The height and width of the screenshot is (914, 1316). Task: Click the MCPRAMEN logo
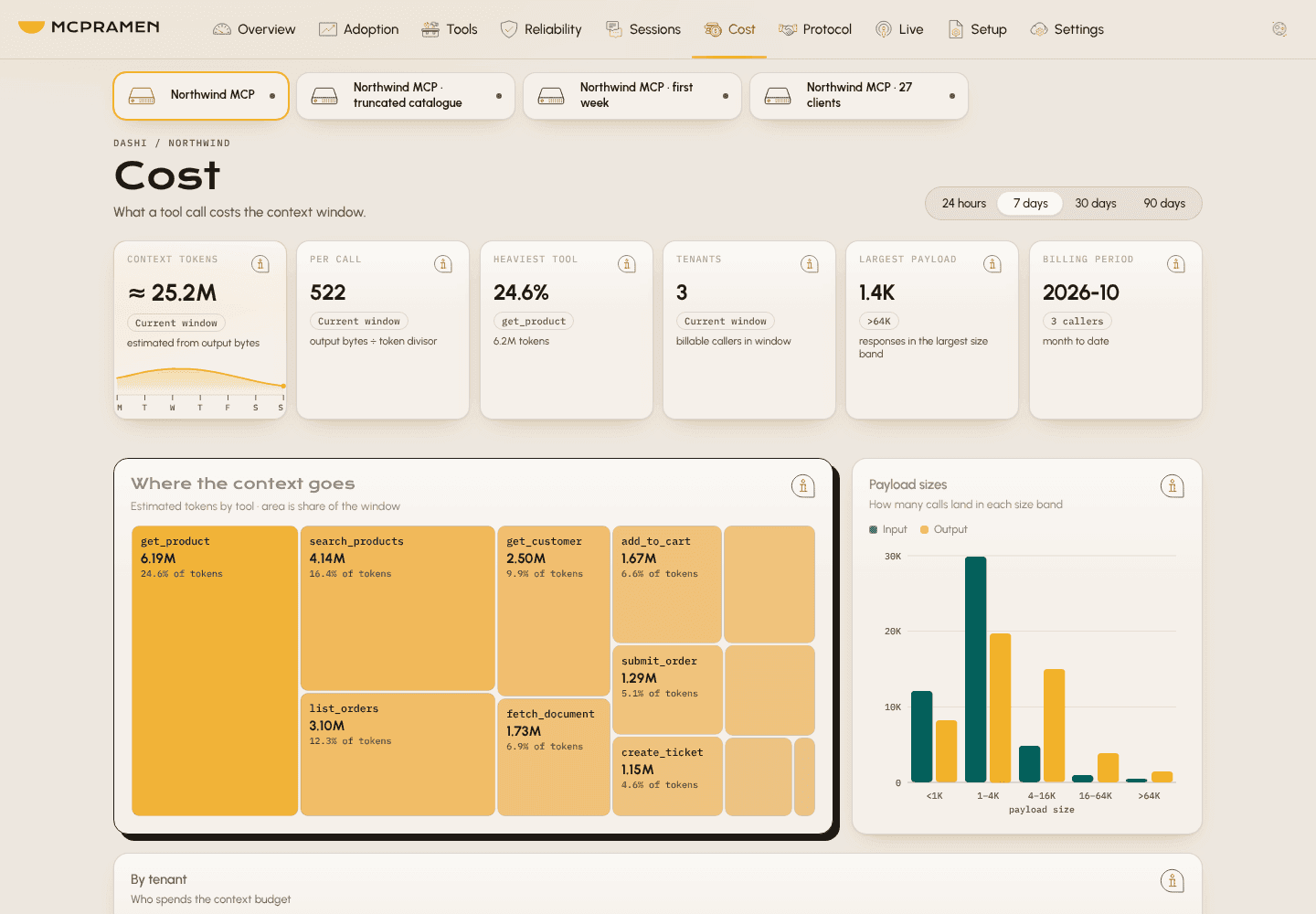click(89, 27)
